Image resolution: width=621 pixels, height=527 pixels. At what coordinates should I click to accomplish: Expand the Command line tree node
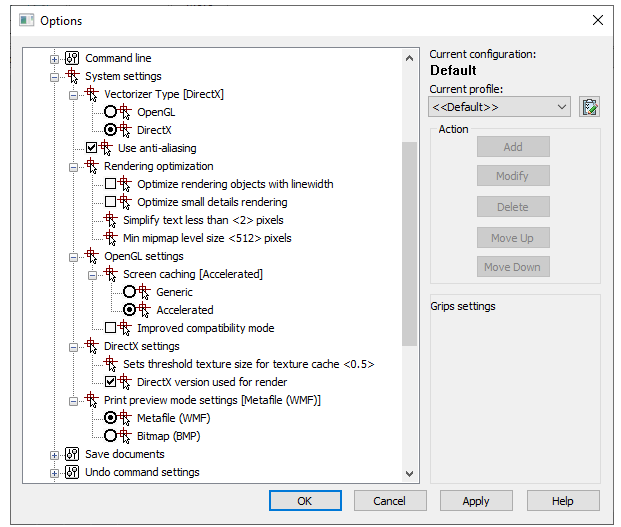pos(54,59)
